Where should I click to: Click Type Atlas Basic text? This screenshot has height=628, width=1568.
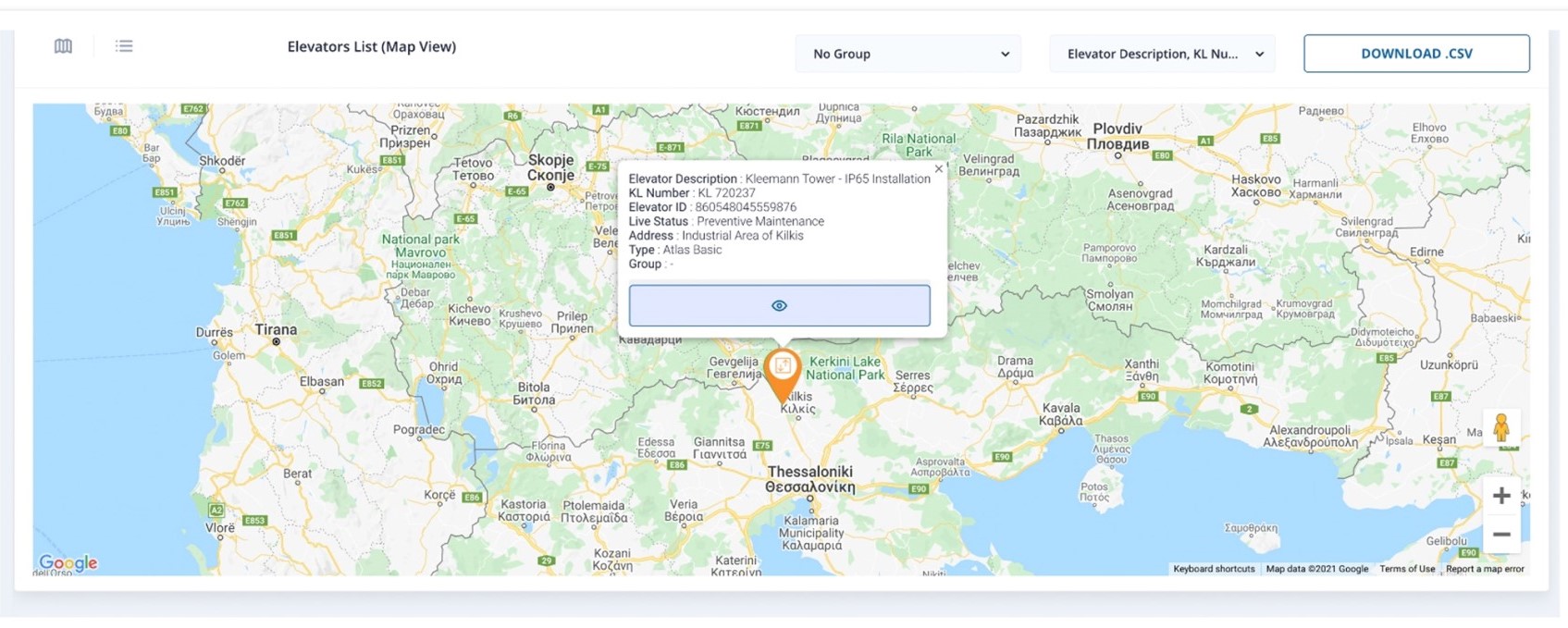(675, 250)
